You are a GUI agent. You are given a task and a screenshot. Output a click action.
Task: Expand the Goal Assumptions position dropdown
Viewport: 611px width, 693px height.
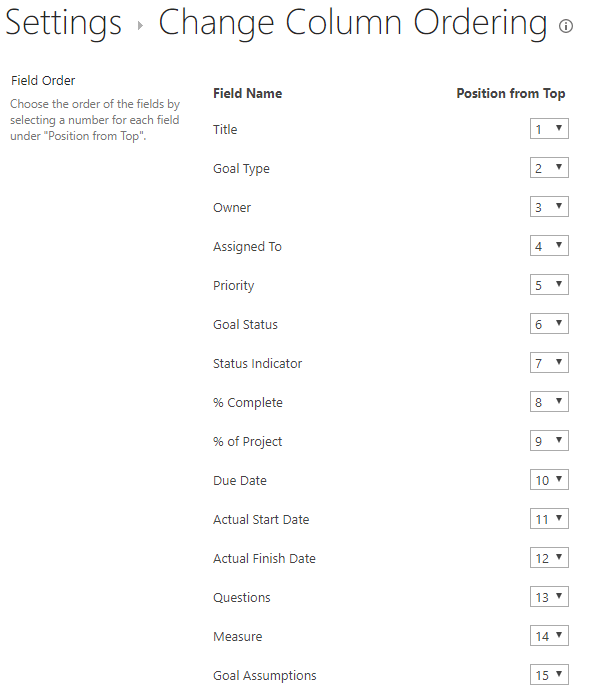[x=549, y=675]
